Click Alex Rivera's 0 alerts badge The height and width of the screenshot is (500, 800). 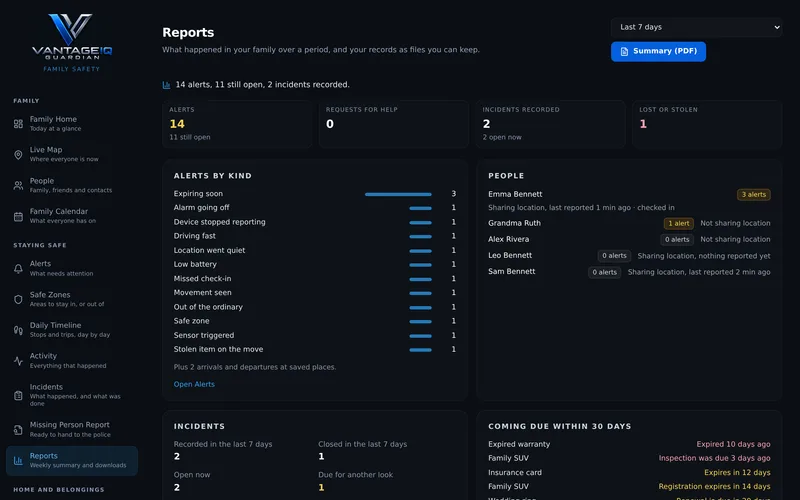pyautogui.click(x=677, y=239)
